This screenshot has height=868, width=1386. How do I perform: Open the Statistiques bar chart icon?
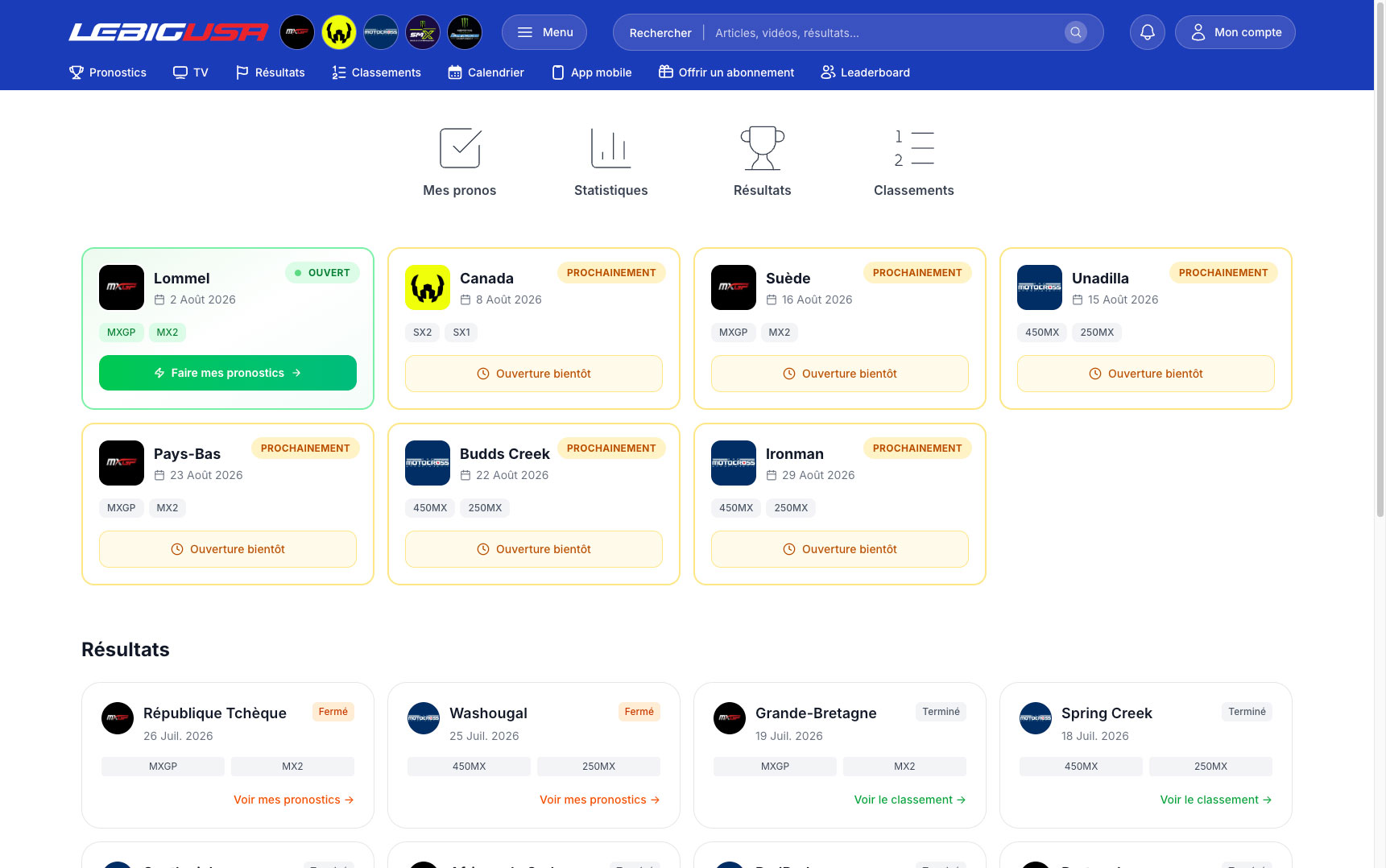click(611, 148)
